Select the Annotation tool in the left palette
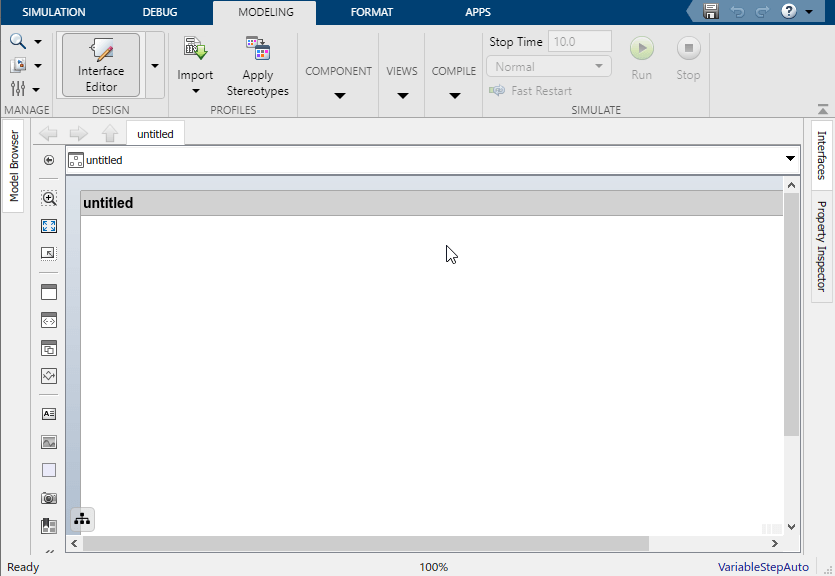This screenshot has width=835, height=576. coord(48,413)
